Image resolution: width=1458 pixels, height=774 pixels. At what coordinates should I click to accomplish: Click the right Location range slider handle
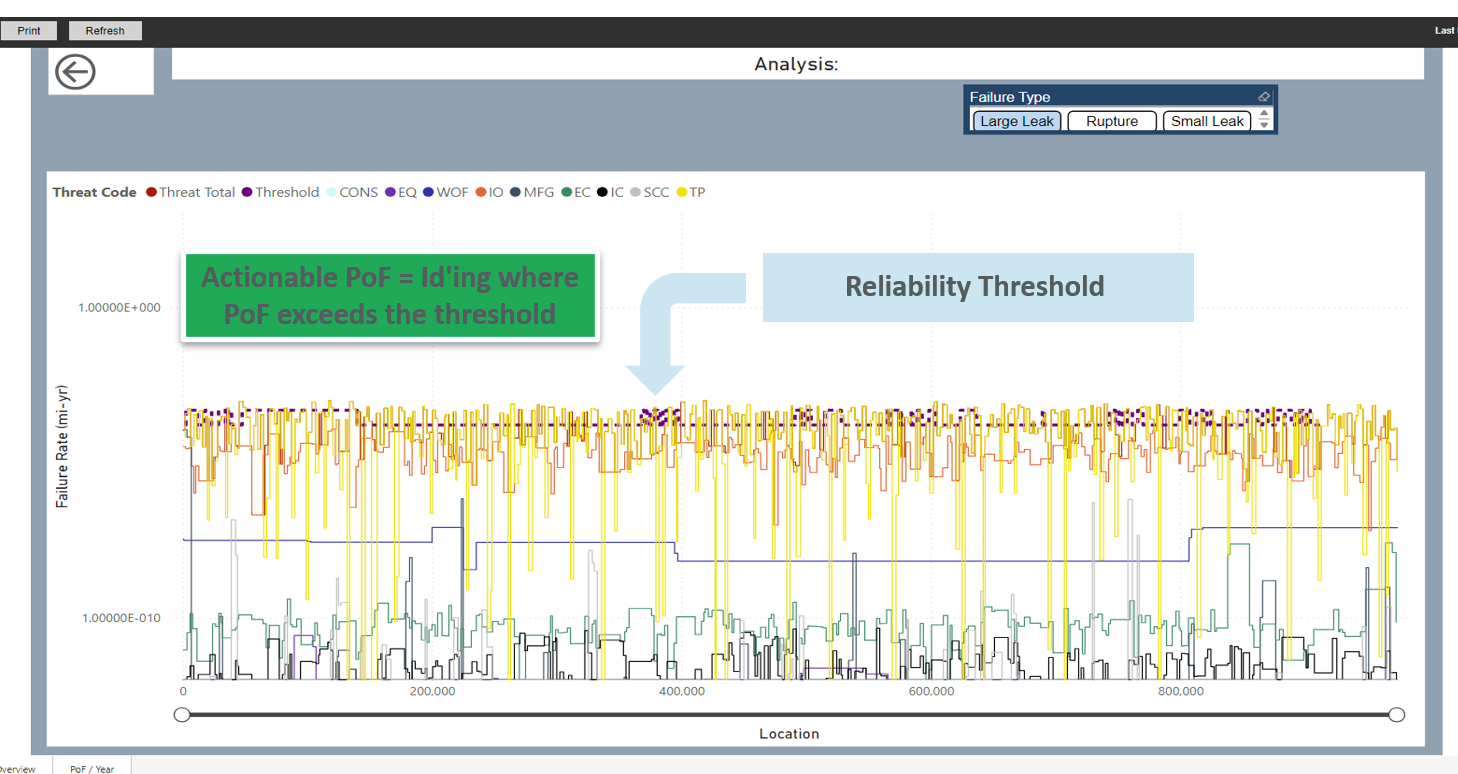point(1397,714)
